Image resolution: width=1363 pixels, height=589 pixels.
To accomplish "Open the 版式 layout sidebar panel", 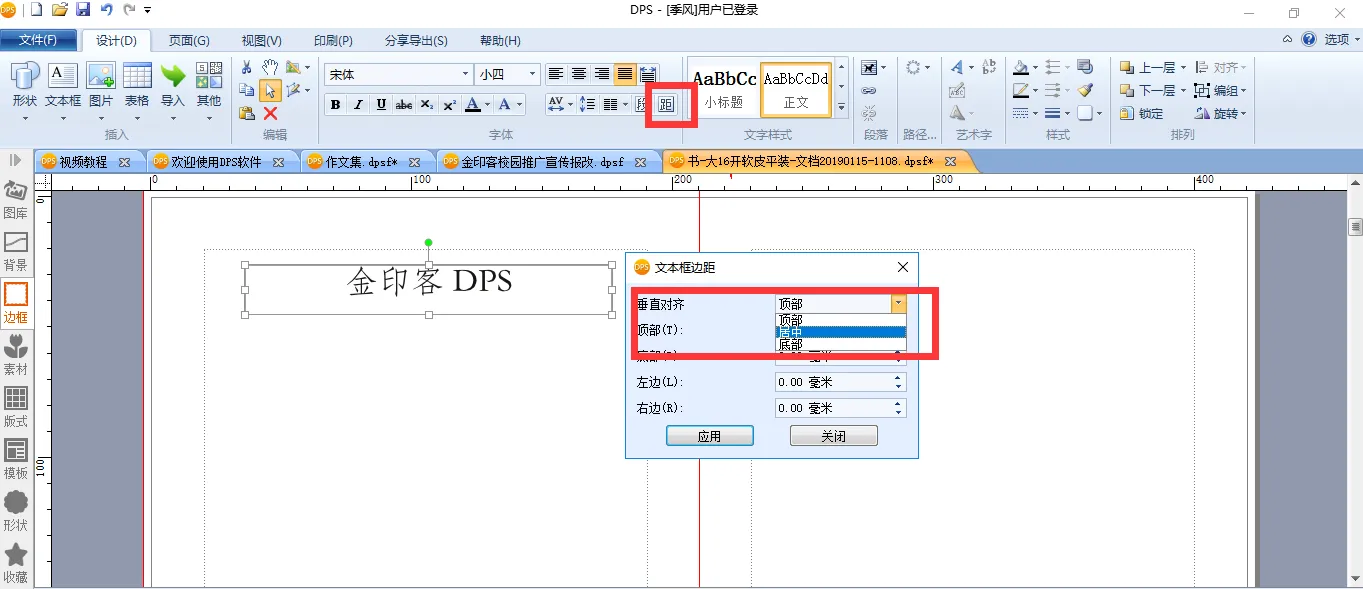I will pos(16,407).
